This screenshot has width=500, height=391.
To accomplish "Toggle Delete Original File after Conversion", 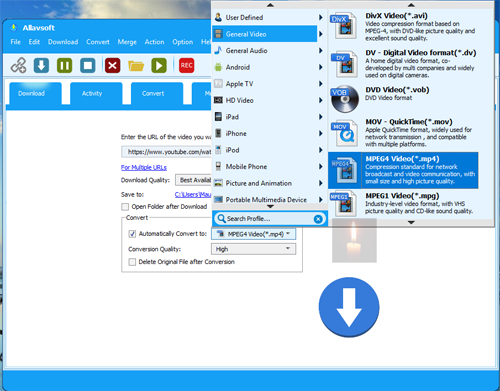I will (x=132, y=262).
